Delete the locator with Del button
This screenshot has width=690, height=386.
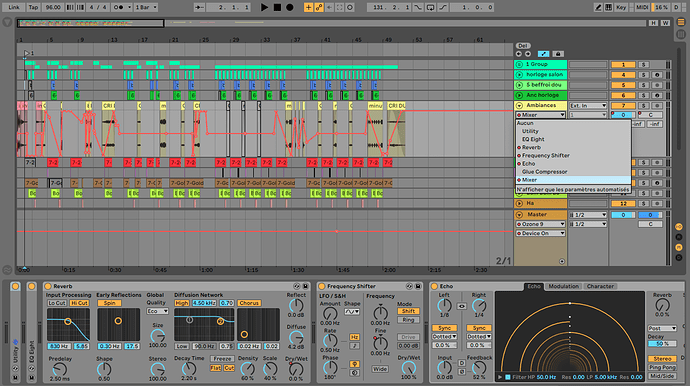(x=522, y=46)
